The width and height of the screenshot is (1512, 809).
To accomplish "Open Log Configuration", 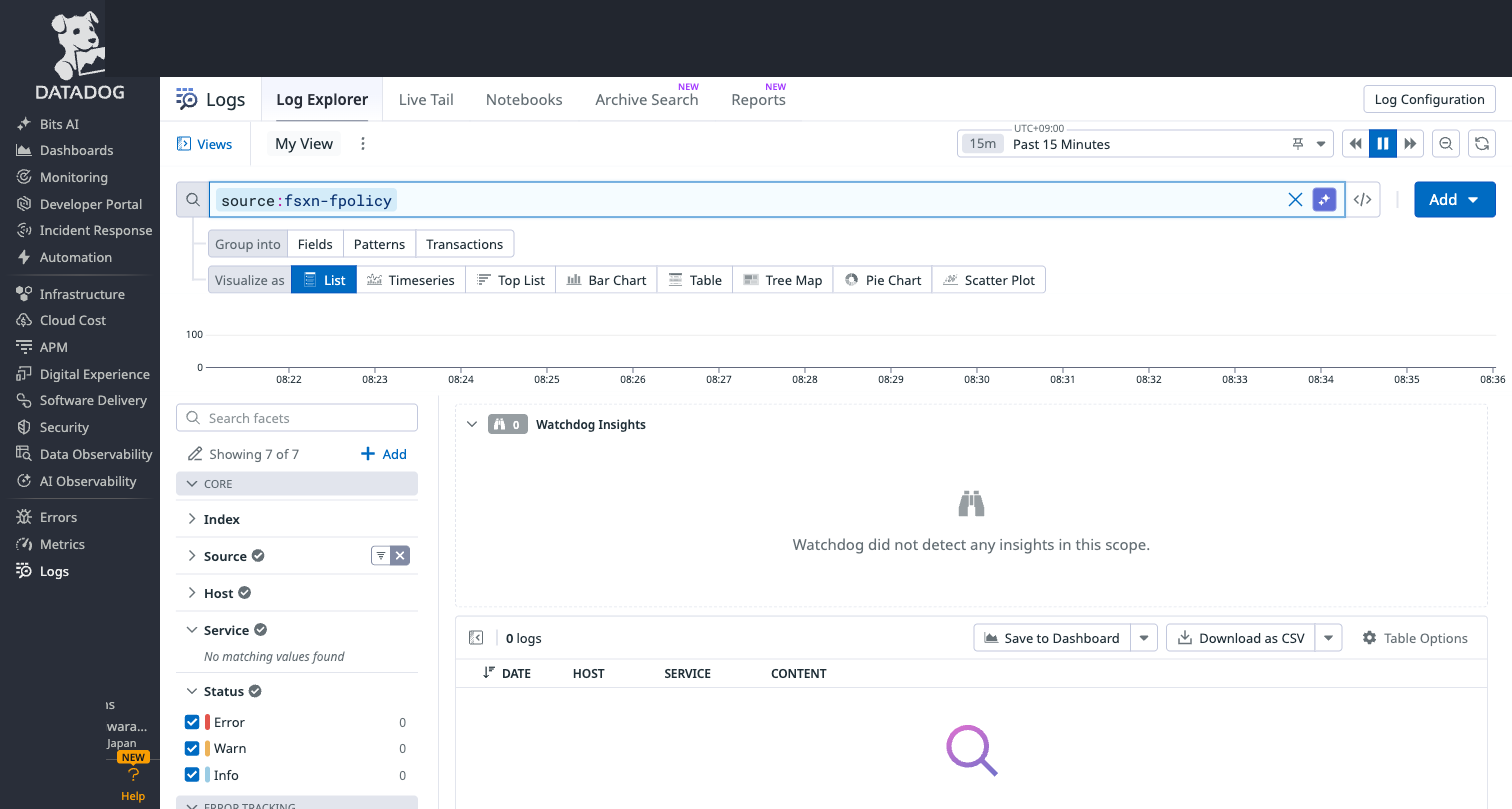I will point(1430,99).
